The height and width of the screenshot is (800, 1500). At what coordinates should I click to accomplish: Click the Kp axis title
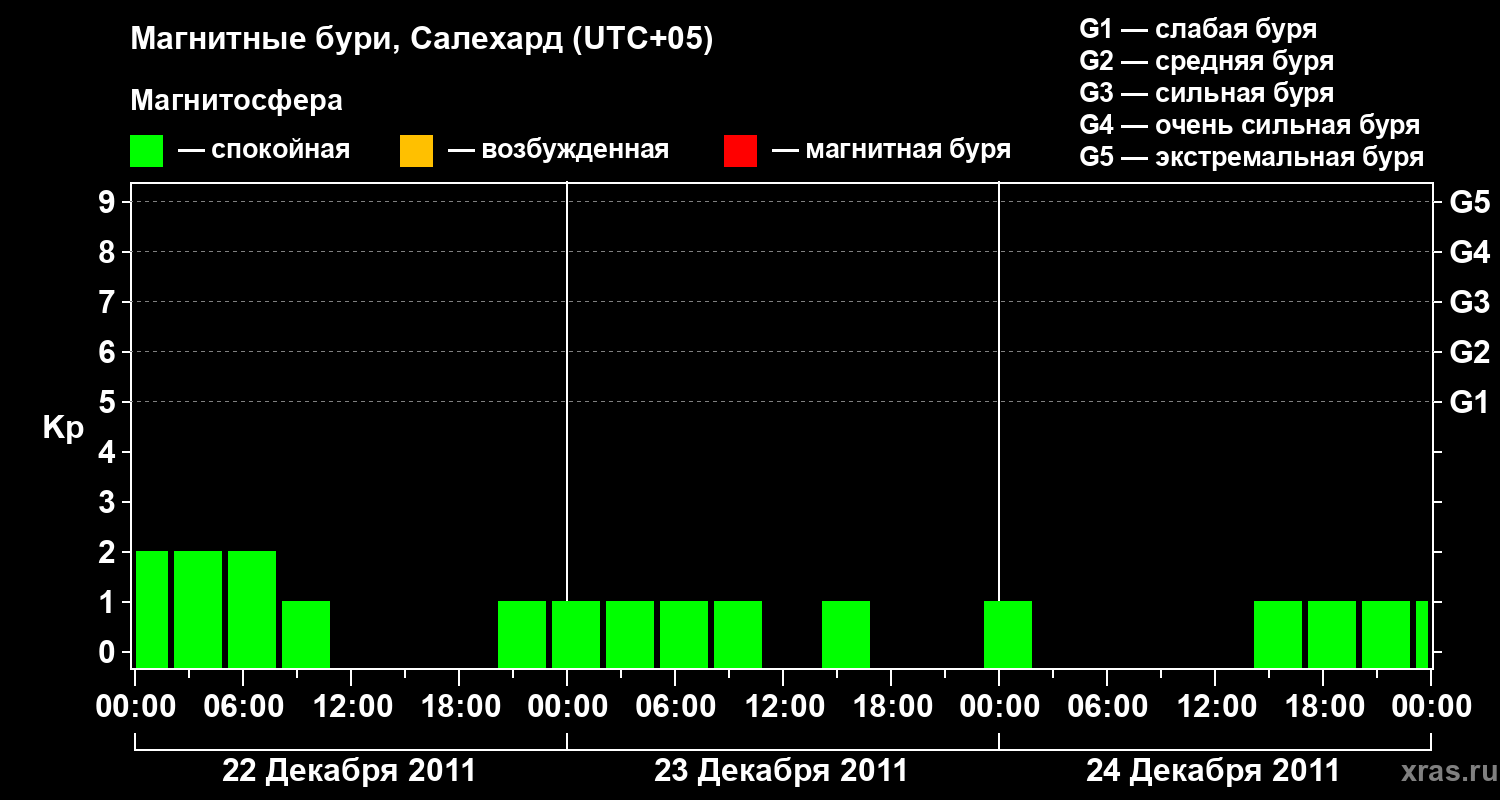tap(63, 428)
